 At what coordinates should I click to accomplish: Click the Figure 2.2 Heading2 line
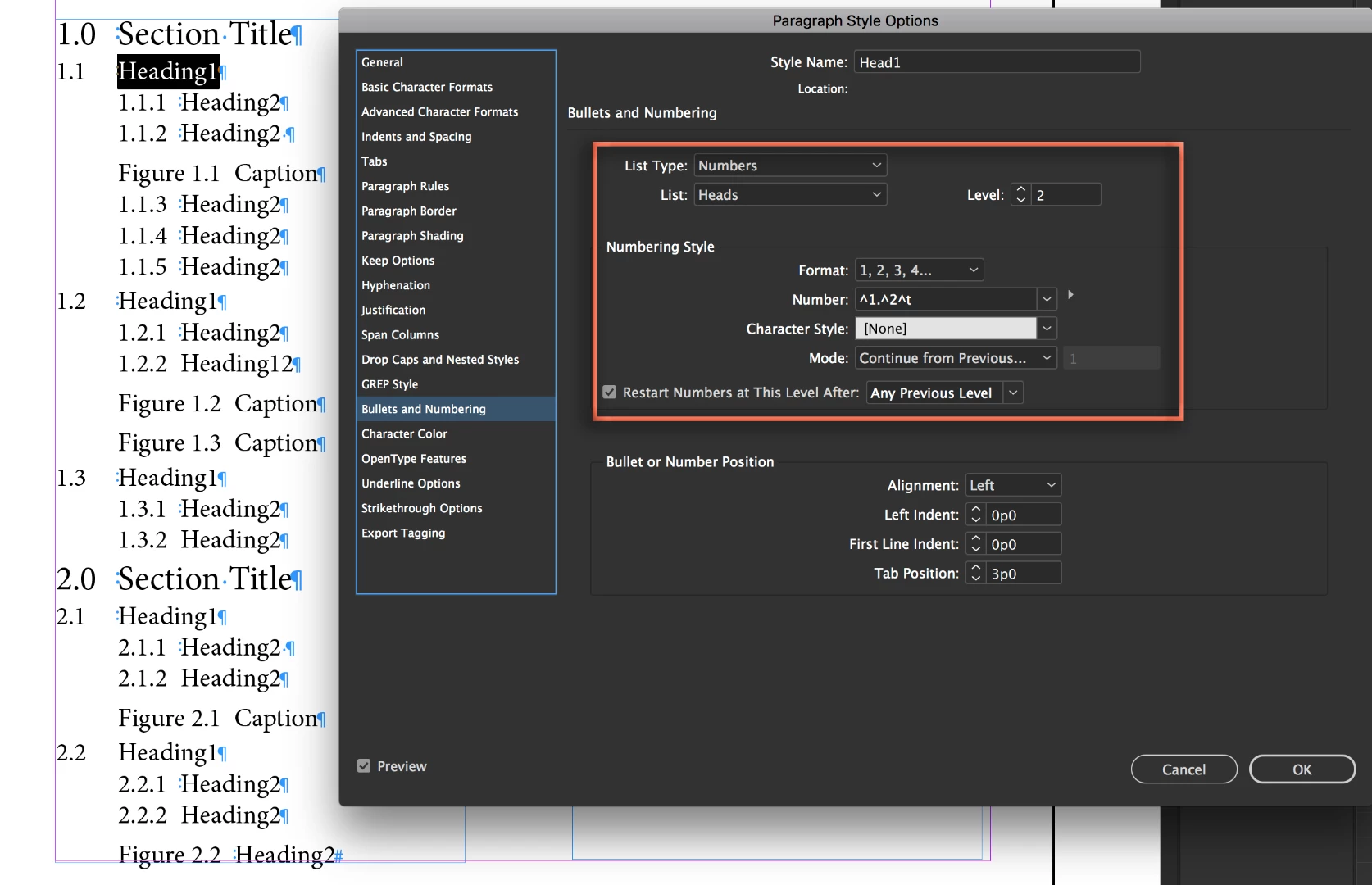pos(229,855)
